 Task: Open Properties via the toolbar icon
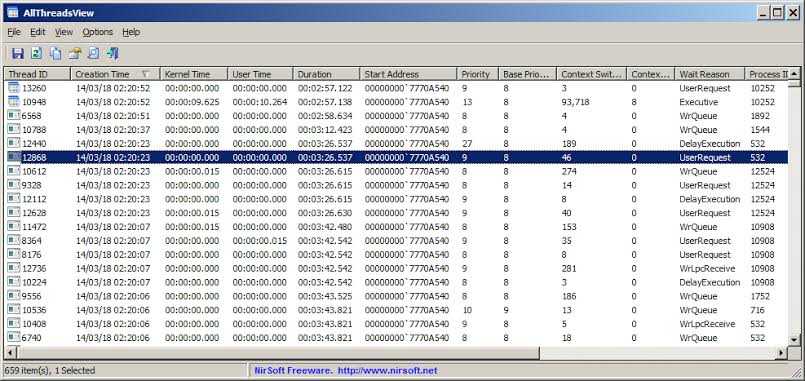75,53
